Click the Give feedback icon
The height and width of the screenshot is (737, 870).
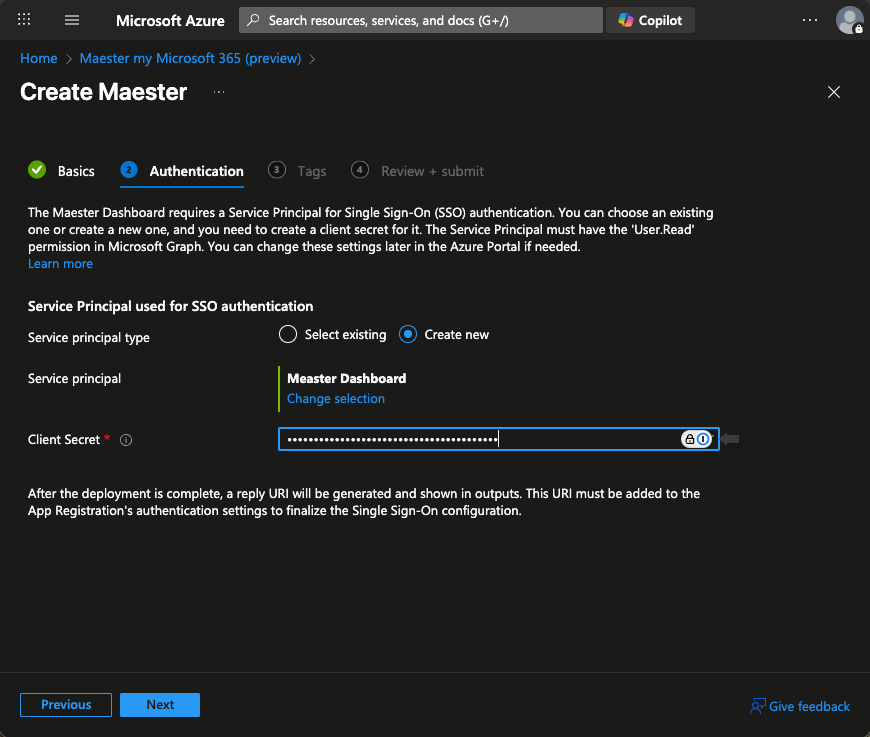(x=758, y=706)
